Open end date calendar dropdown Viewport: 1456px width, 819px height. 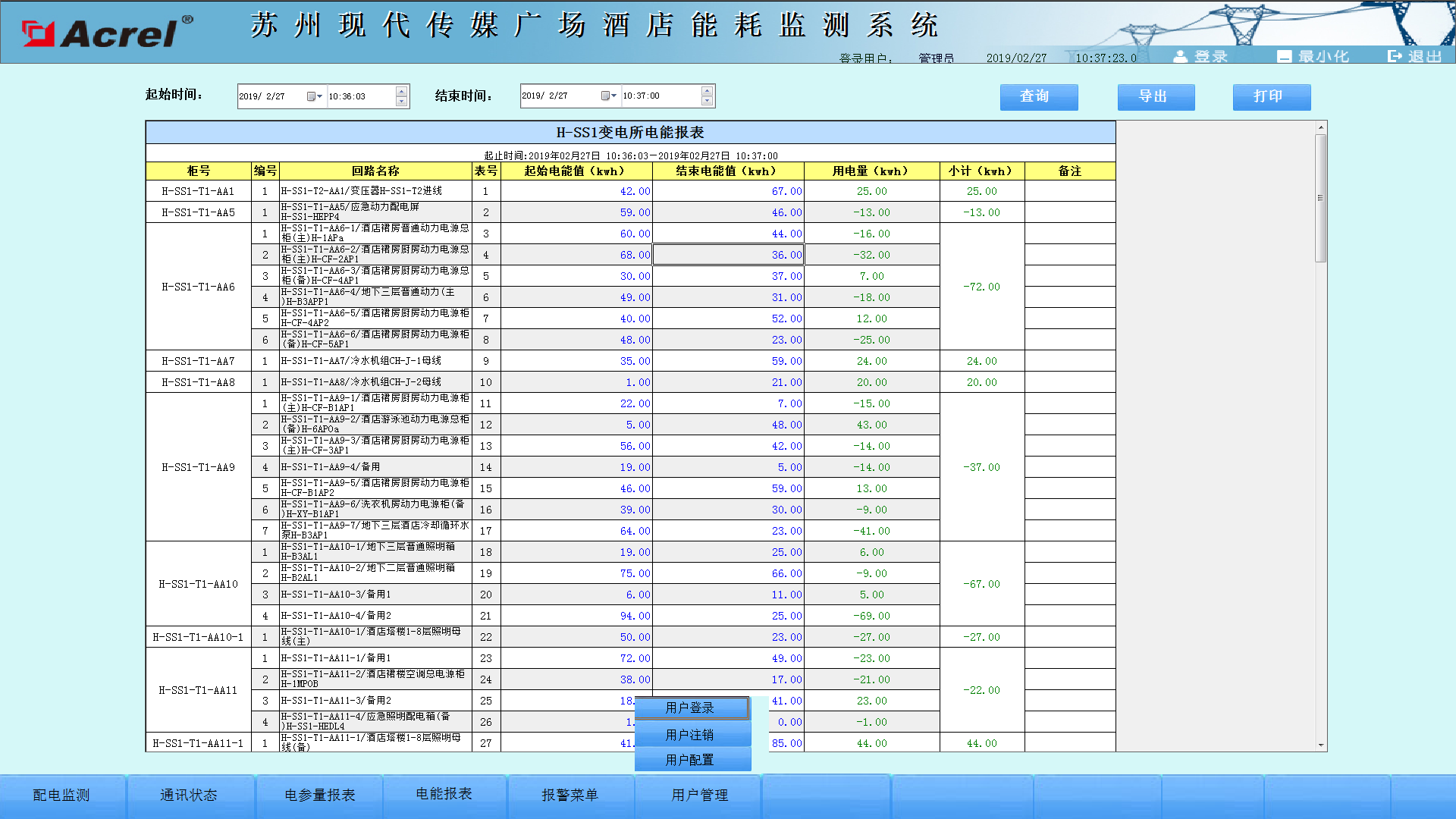pos(609,96)
